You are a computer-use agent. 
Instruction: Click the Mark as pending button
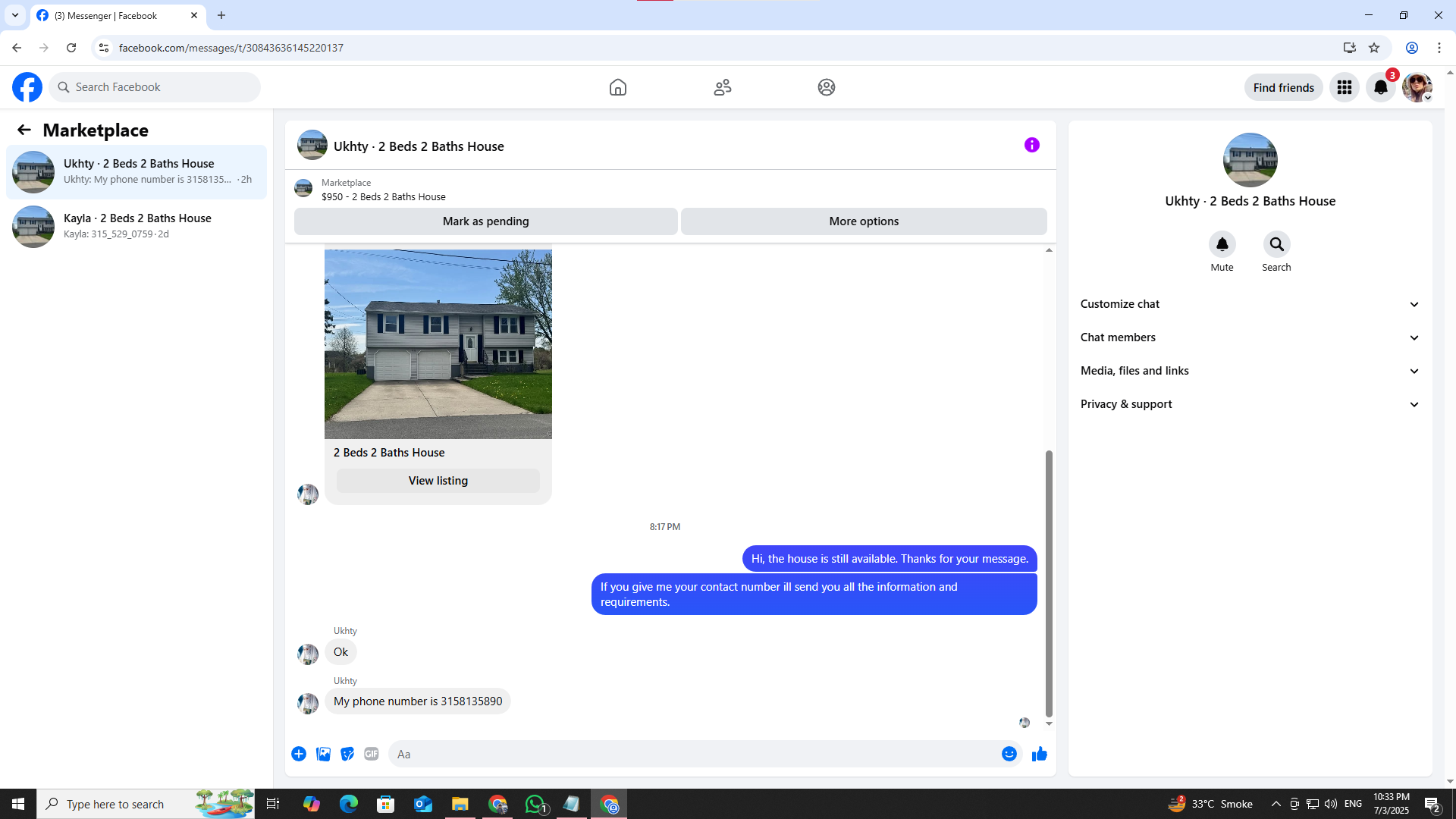coord(485,221)
